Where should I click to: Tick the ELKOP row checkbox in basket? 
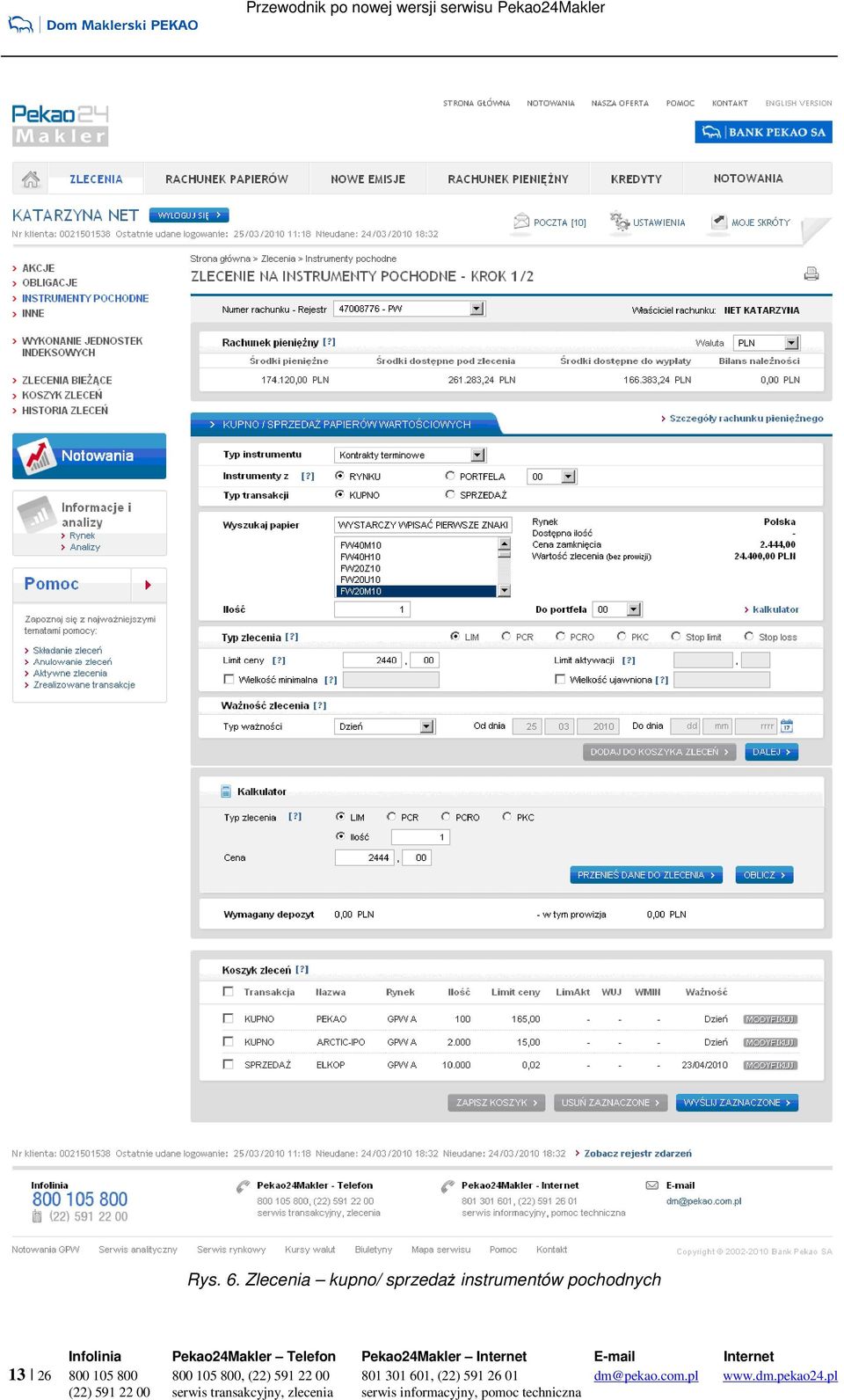point(229,1064)
